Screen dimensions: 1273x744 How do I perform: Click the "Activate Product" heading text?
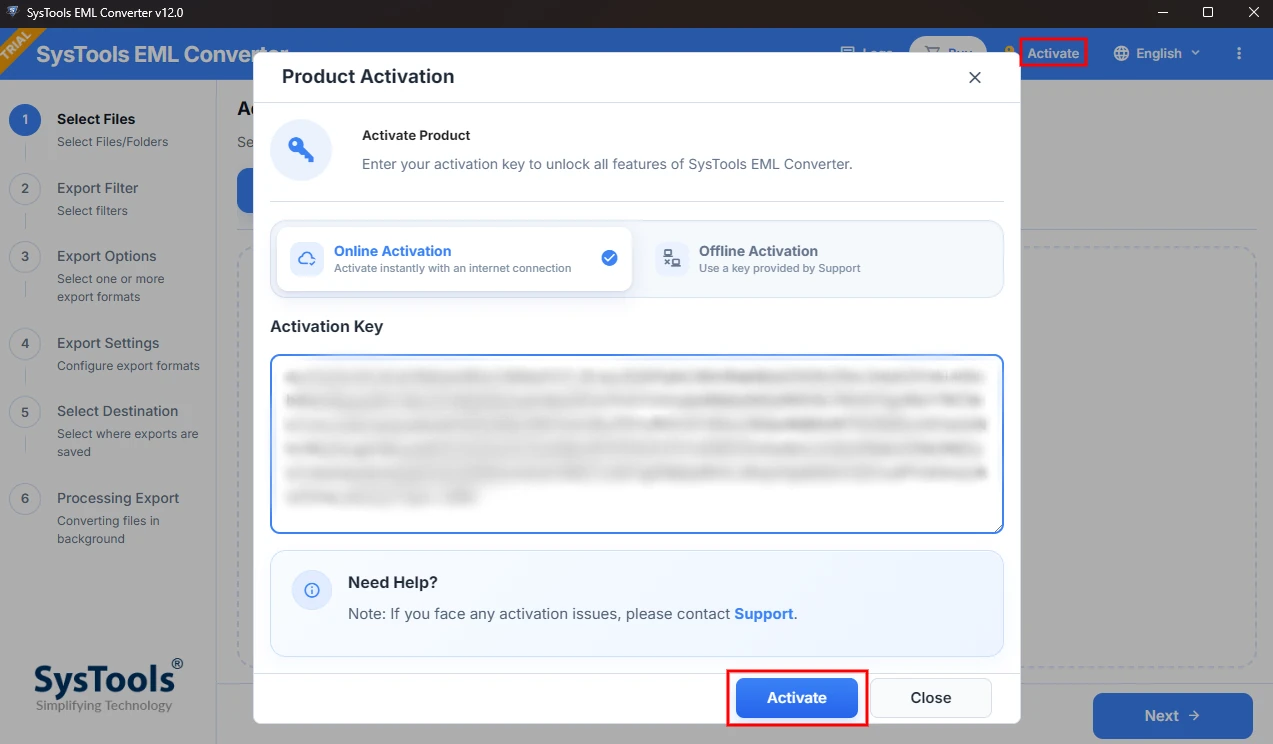click(416, 135)
